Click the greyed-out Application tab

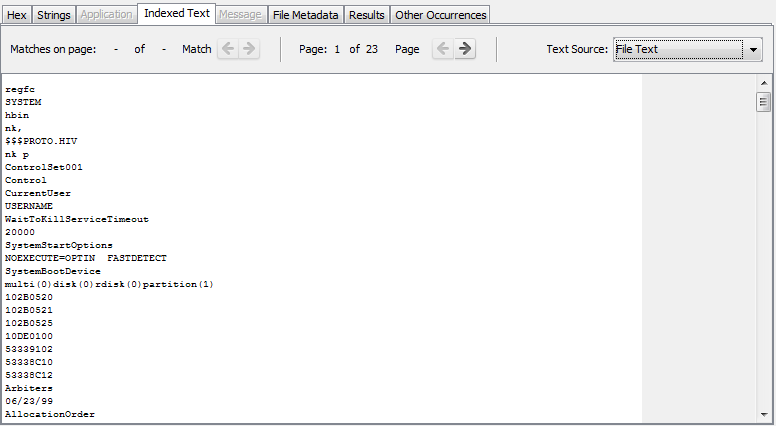click(105, 15)
